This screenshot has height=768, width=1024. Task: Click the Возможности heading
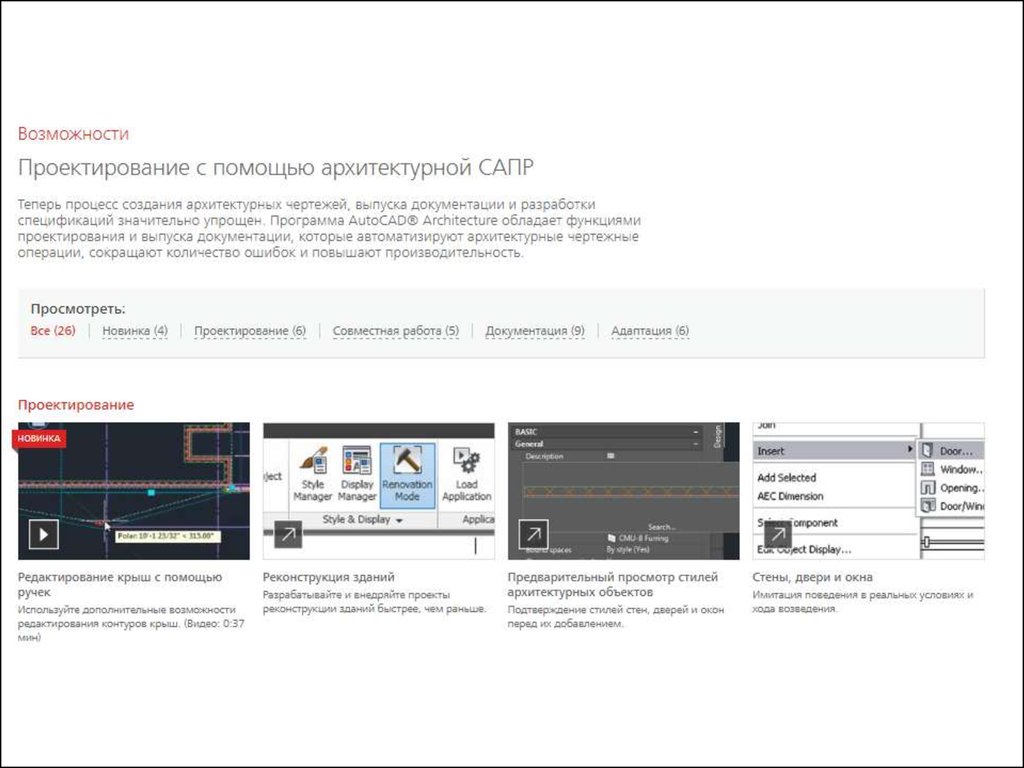[x=73, y=134]
